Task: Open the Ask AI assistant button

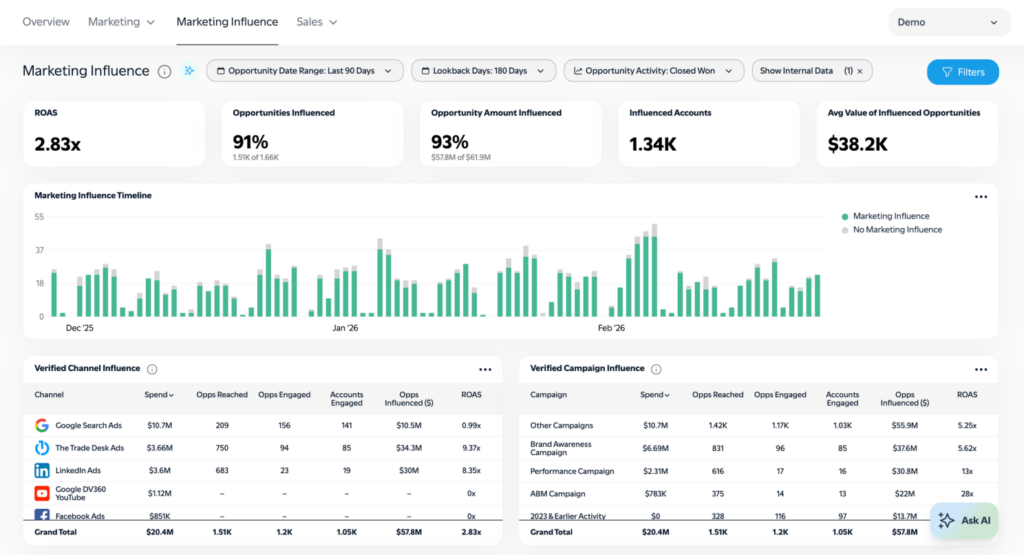Action: pyautogui.click(x=964, y=520)
